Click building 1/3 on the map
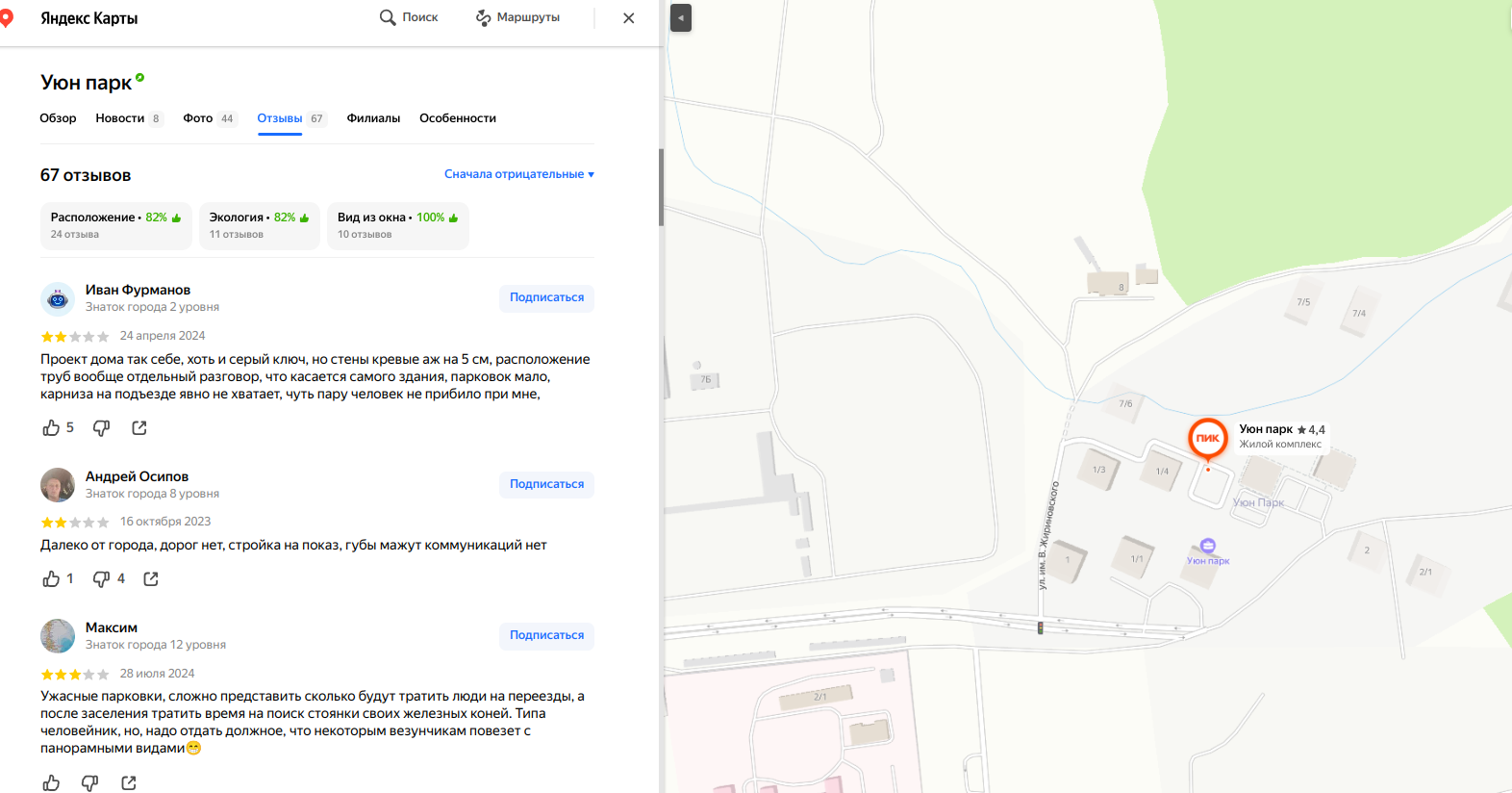Screen dimensions: 1512x793 1098,470
